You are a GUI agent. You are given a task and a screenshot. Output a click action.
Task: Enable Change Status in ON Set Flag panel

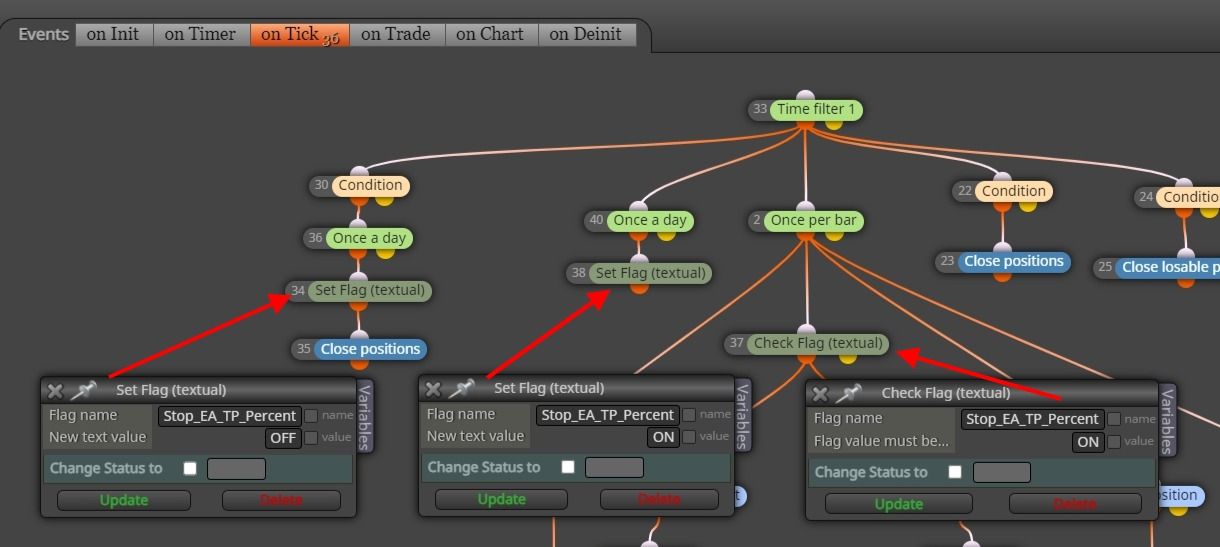pos(568,467)
